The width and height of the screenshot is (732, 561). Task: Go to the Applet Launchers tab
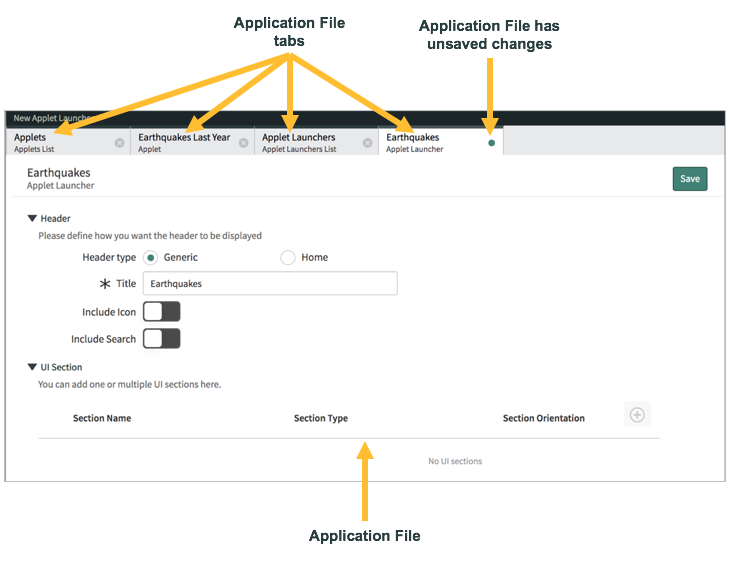pyautogui.click(x=305, y=142)
